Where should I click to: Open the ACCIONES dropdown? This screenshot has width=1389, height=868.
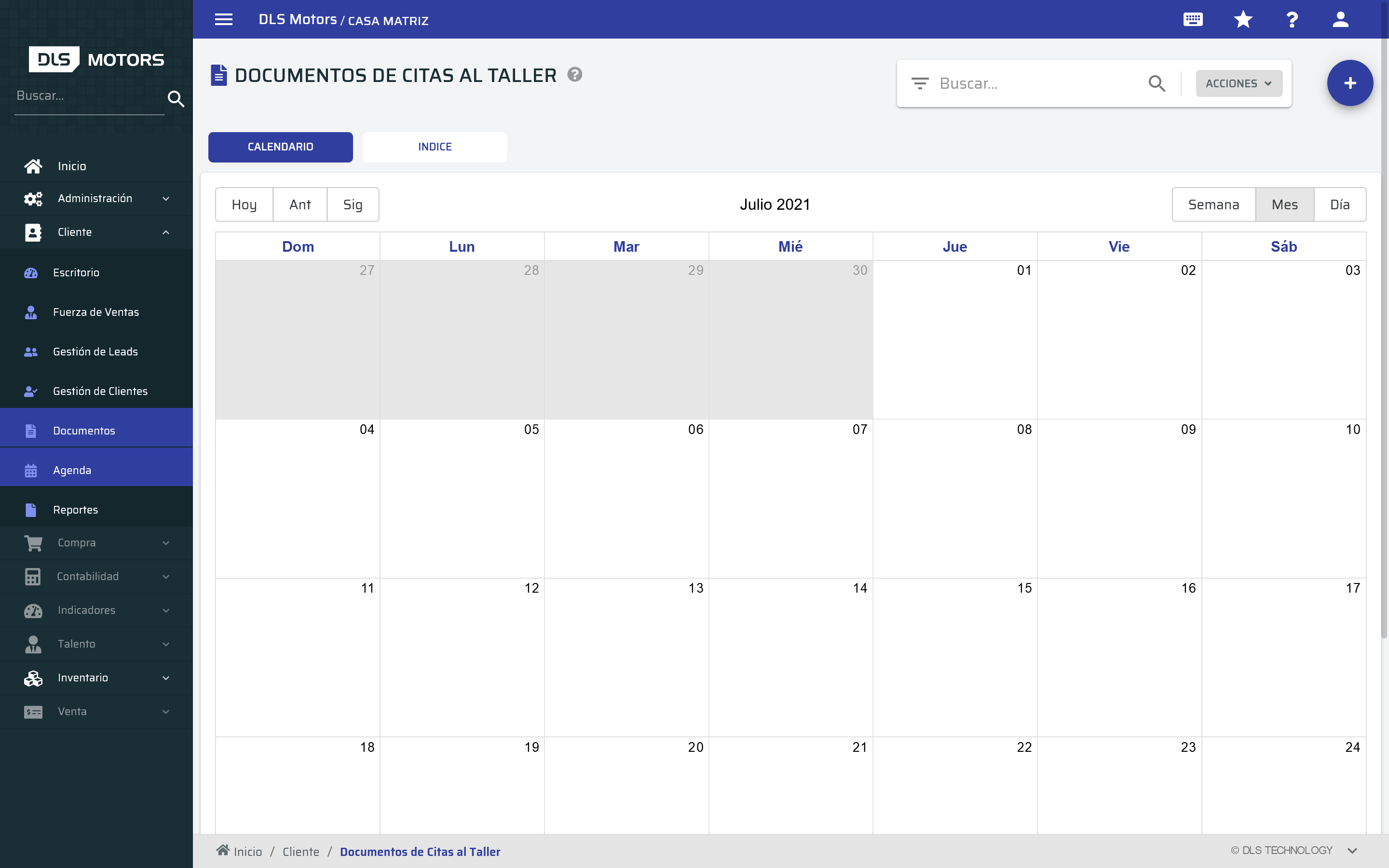(x=1238, y=83)
